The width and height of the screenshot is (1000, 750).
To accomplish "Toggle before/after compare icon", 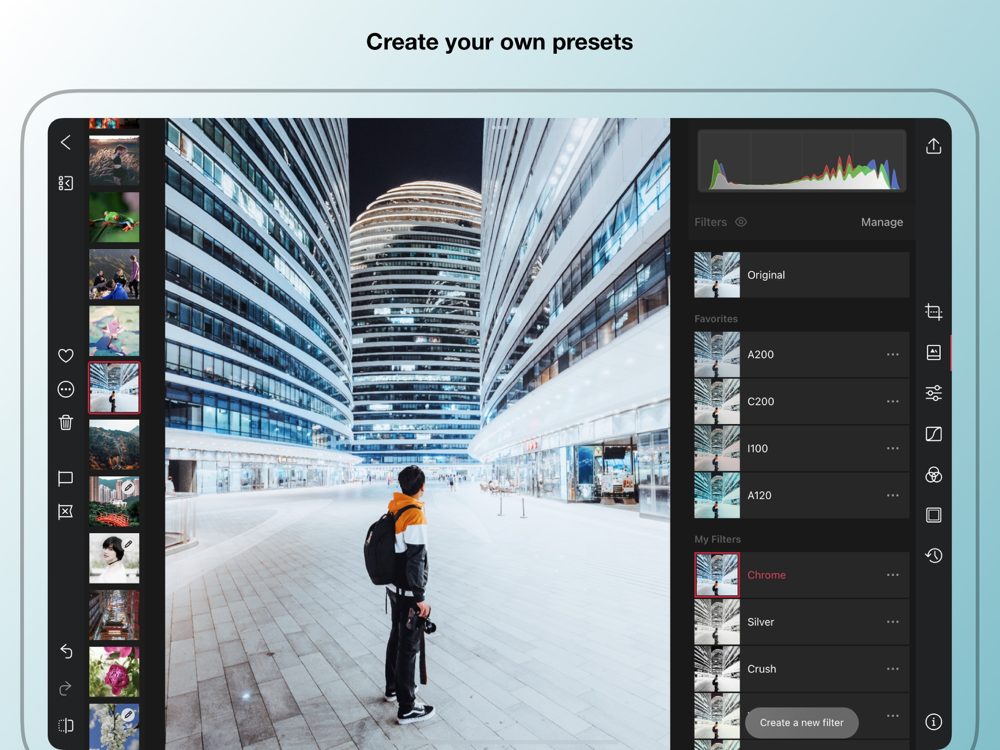I will tap(66, 725).
